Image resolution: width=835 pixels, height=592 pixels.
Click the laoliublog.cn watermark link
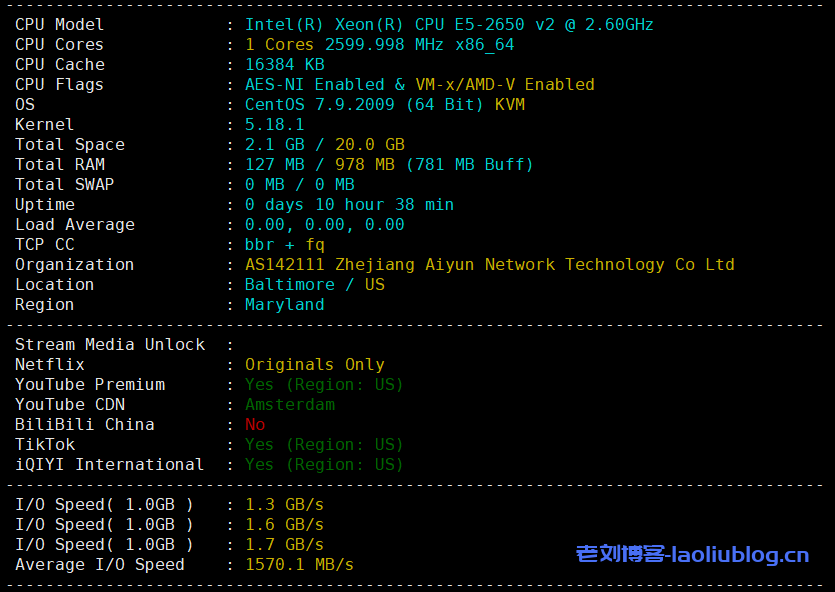[x=692, y=553]
